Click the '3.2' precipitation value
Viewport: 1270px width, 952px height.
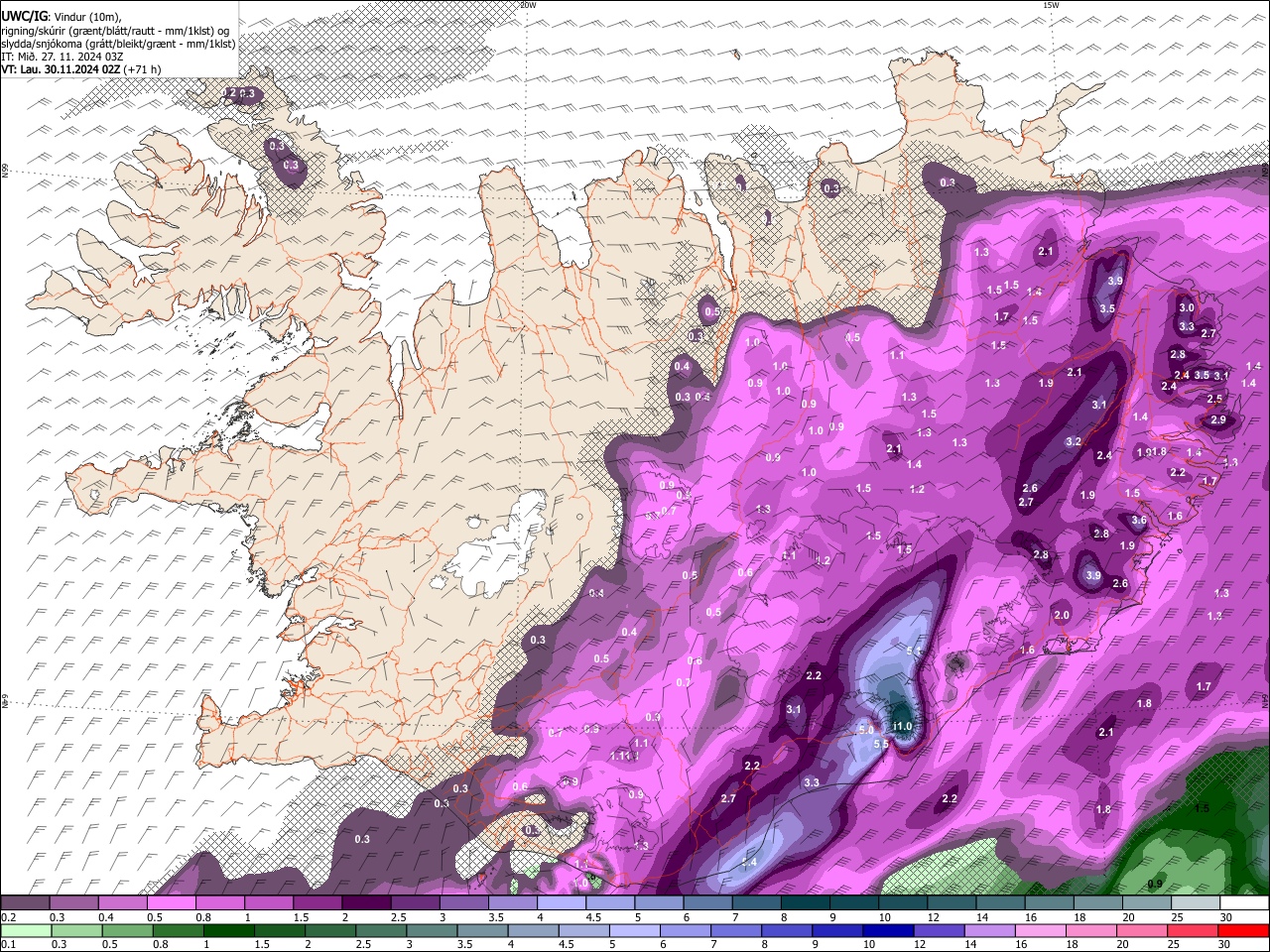1073,441
